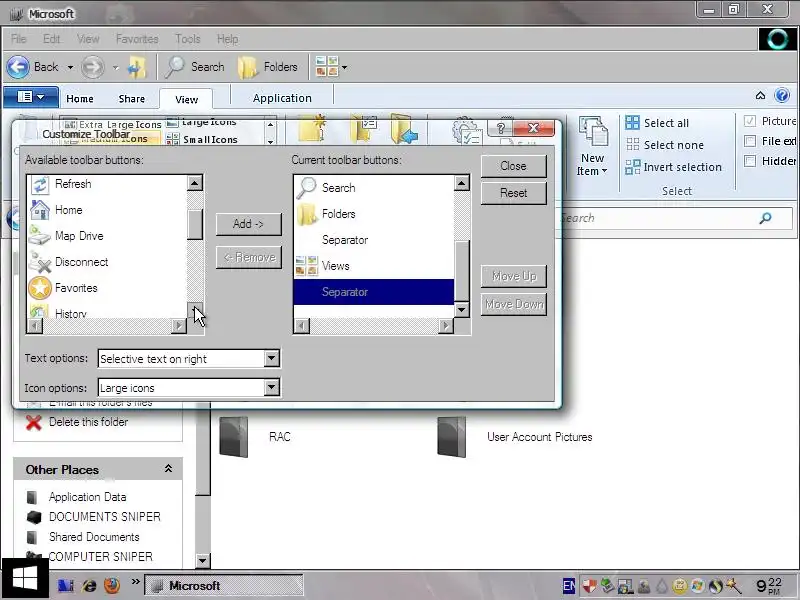
Task: Switch to the Application ribbon tab
Action: point(282,98)
